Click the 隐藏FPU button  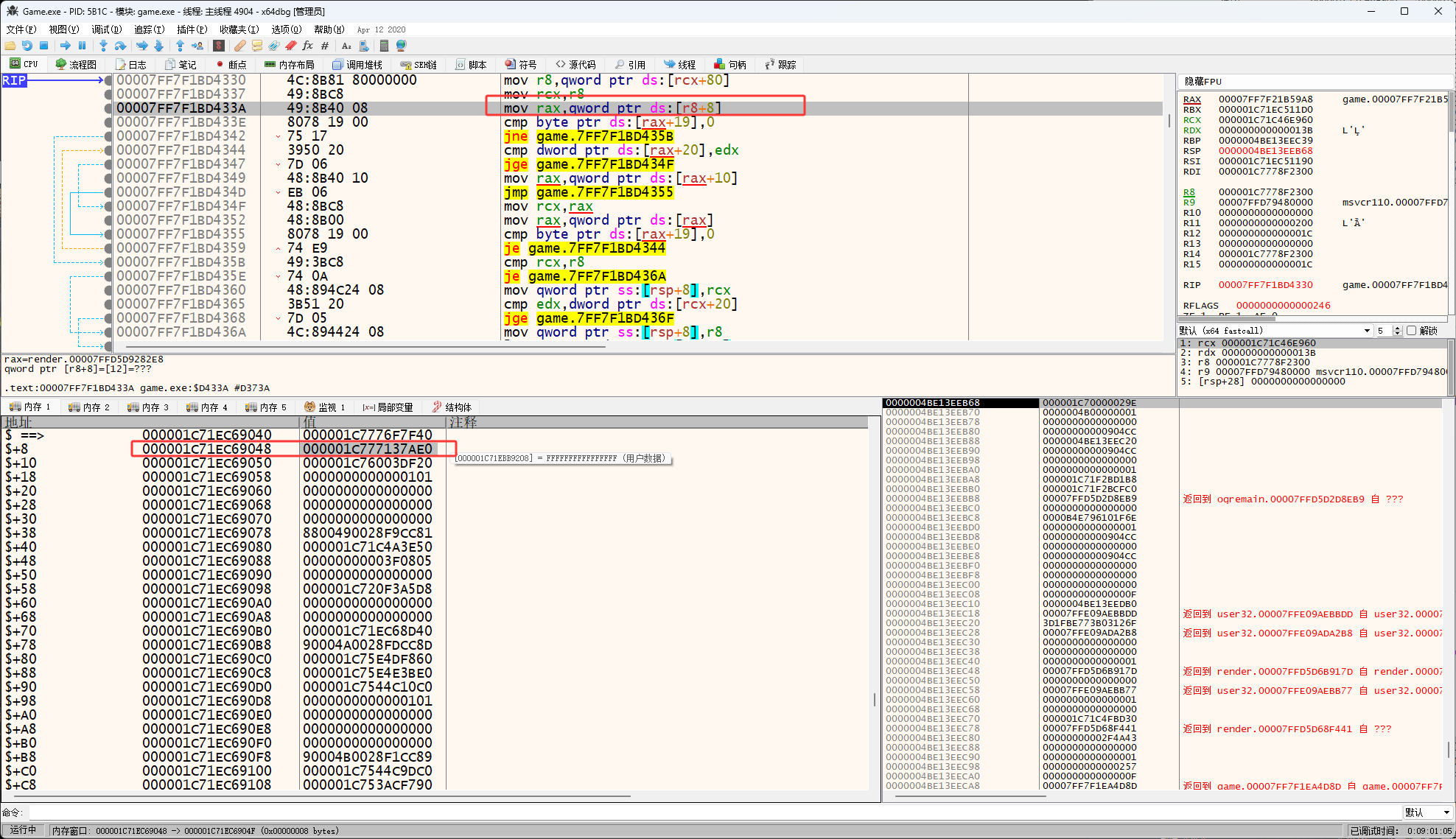[1203, 82]
